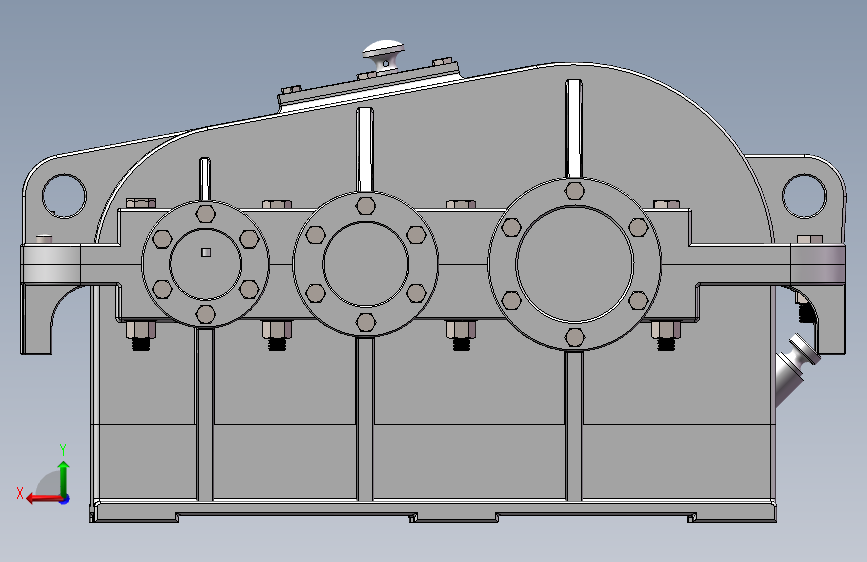Select center face of the largest bearing cap
Screen dimensions: 867x562
coord(574,264)
